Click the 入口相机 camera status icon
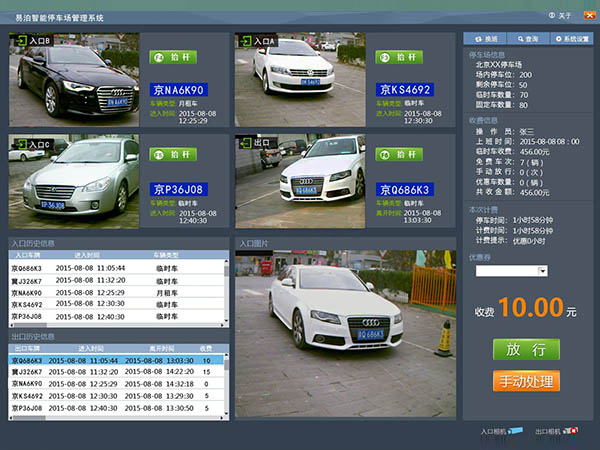The height and width of the screenshot is (450, 600). click(516, 431)
